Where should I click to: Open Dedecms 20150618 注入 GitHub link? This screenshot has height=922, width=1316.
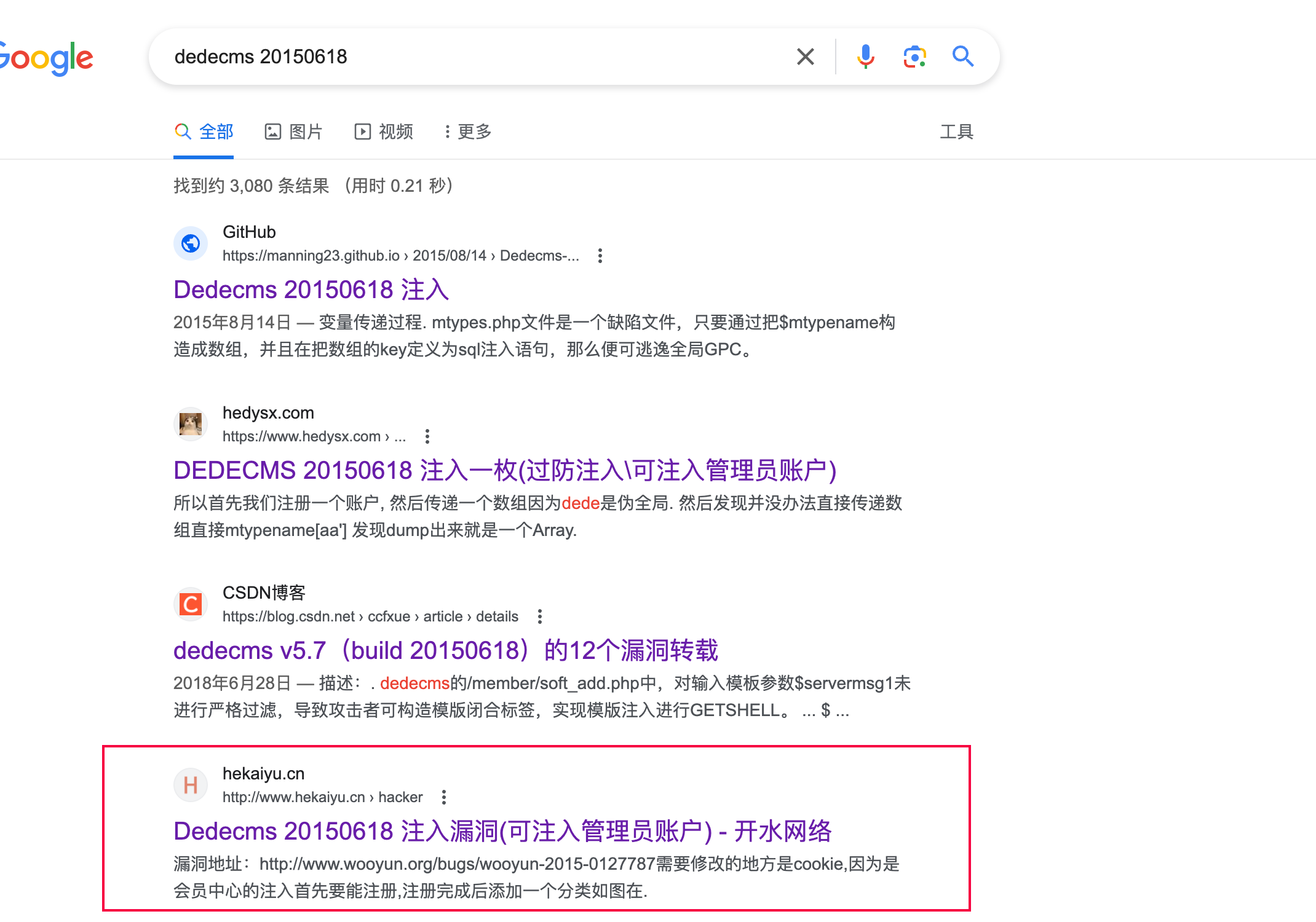click(x=311, y=290)
